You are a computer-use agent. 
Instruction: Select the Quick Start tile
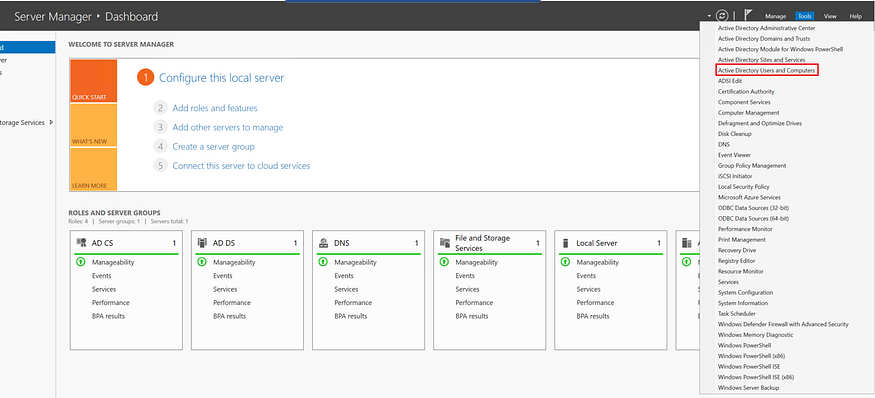point(93,81)
